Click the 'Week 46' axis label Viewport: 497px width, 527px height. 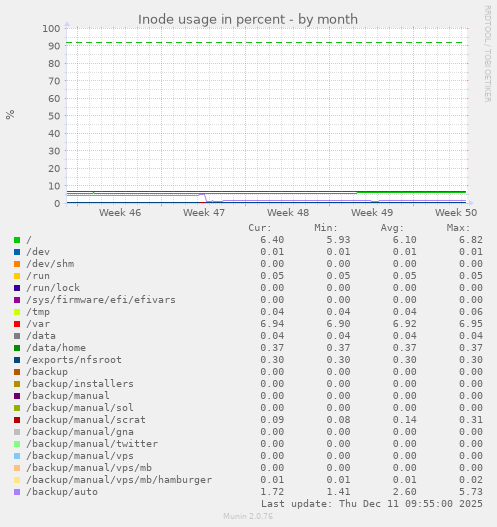tap(120, 212)
